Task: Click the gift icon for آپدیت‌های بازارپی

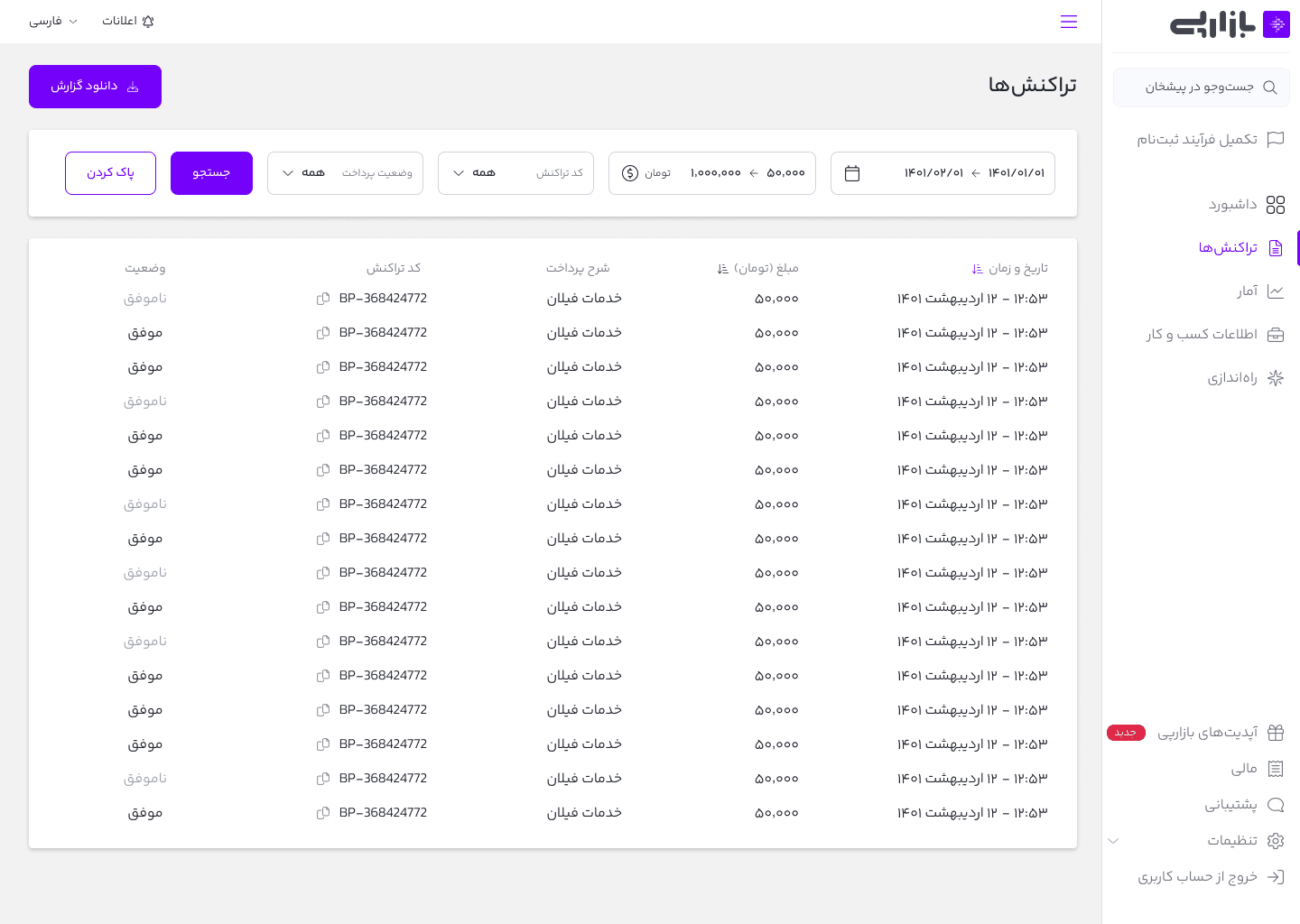Action: coord(1276,733)
